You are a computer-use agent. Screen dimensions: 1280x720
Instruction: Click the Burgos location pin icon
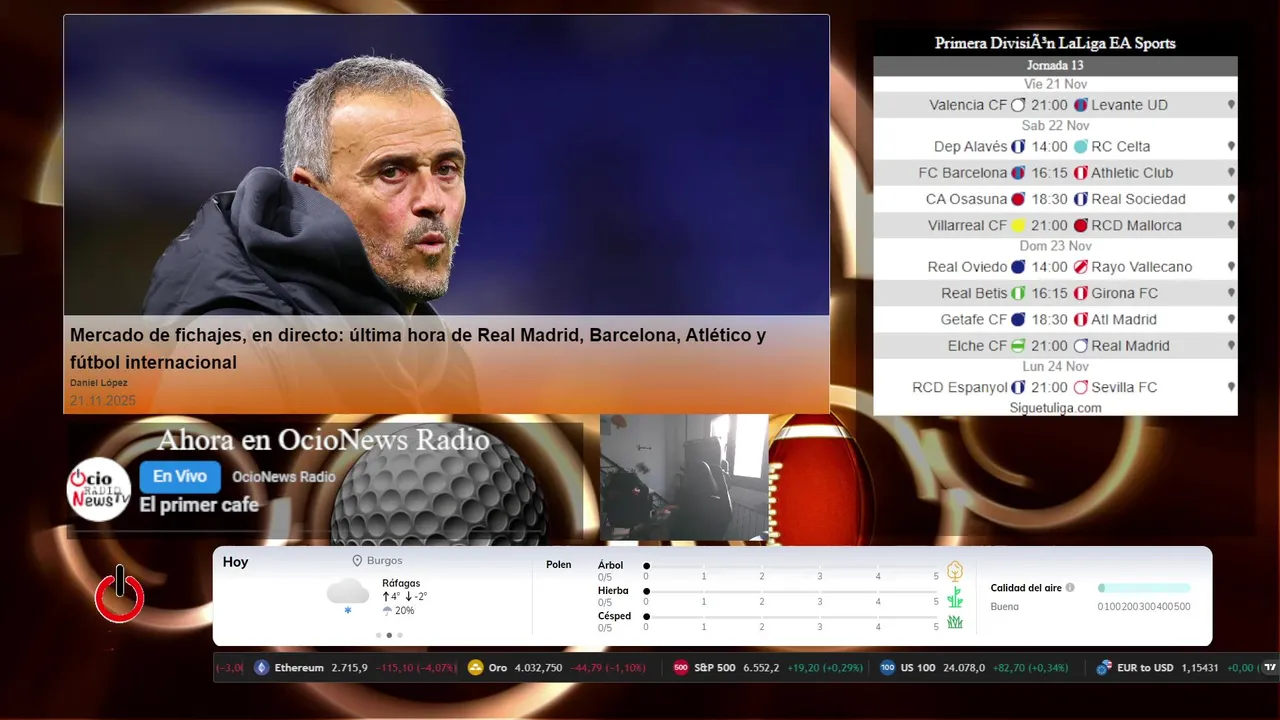point(357,561)
